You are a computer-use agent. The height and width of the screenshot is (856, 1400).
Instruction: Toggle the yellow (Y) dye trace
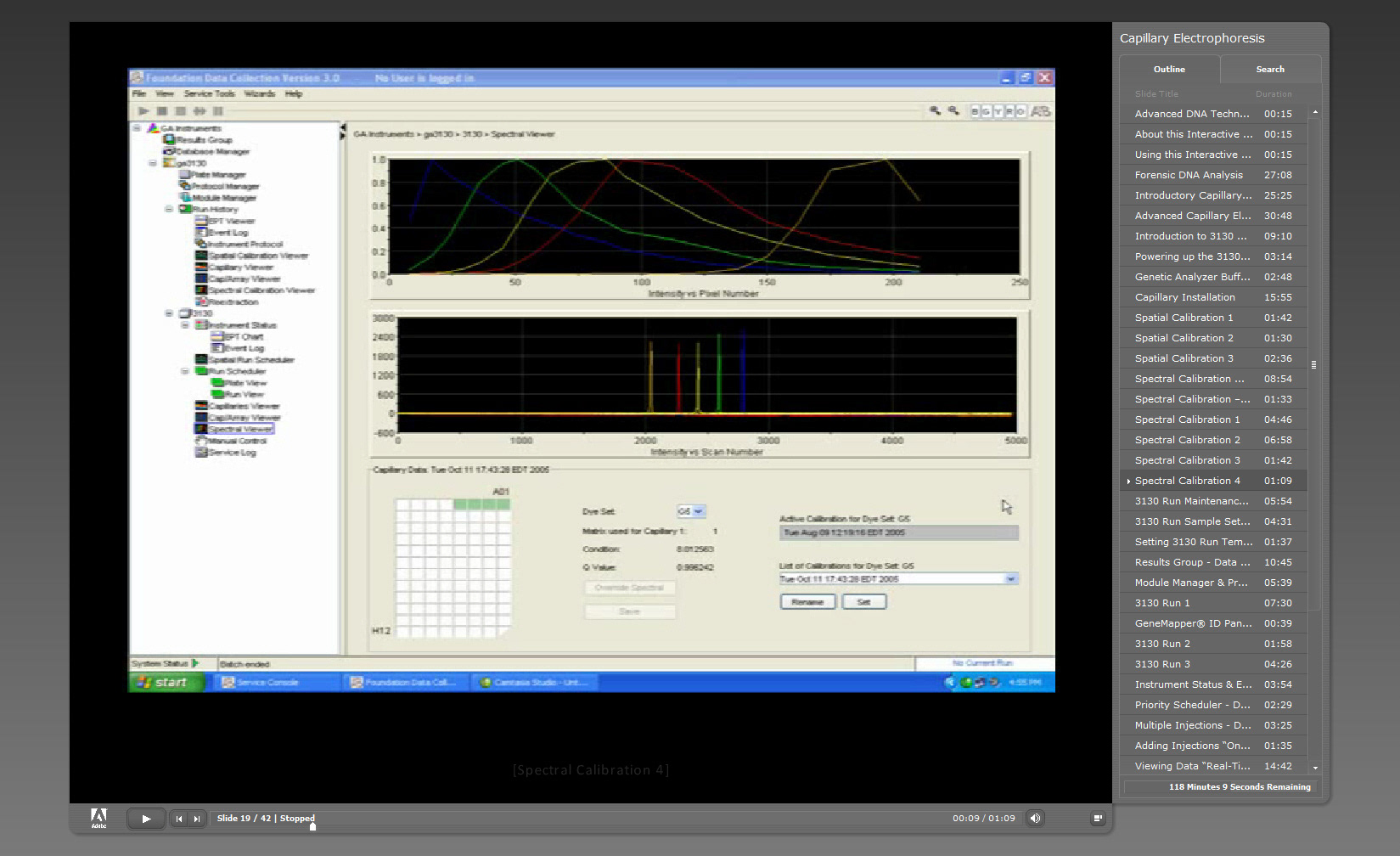(x=998, y=111)
